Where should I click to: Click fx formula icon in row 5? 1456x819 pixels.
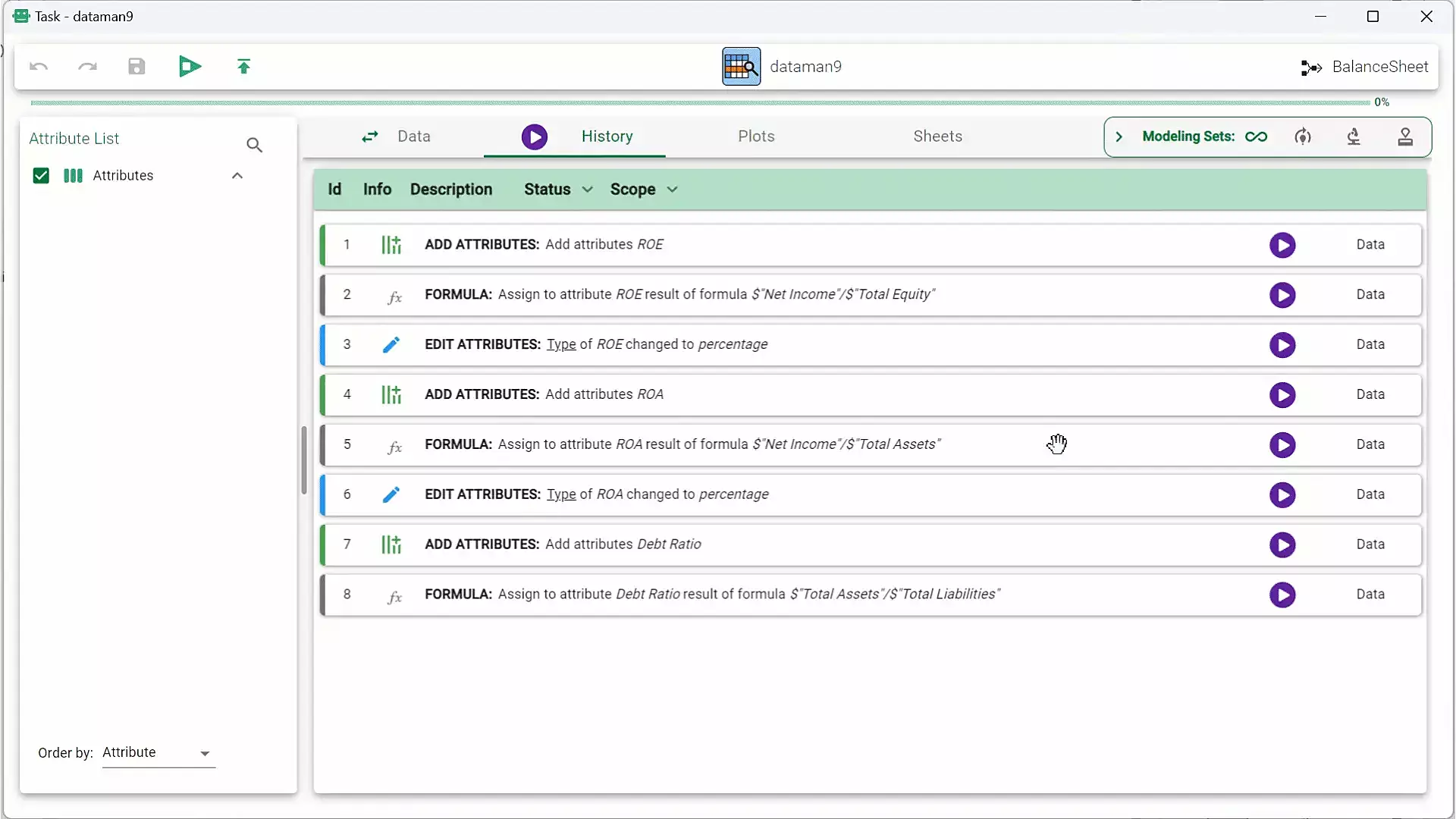[394, 447]
